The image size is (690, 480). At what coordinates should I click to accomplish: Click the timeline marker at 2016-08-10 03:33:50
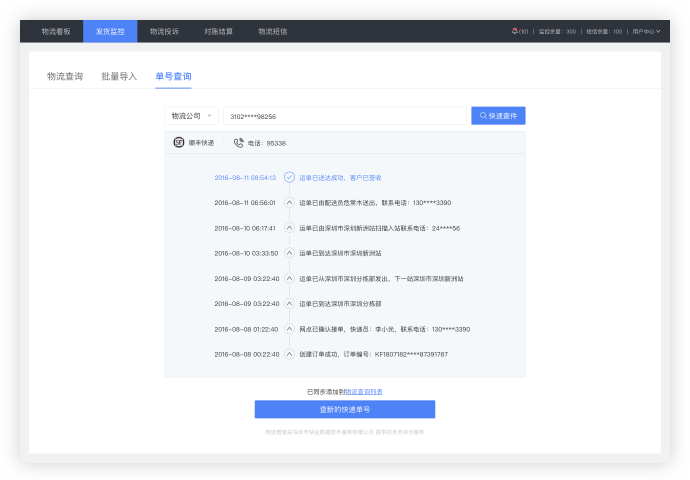pos(289,253)
